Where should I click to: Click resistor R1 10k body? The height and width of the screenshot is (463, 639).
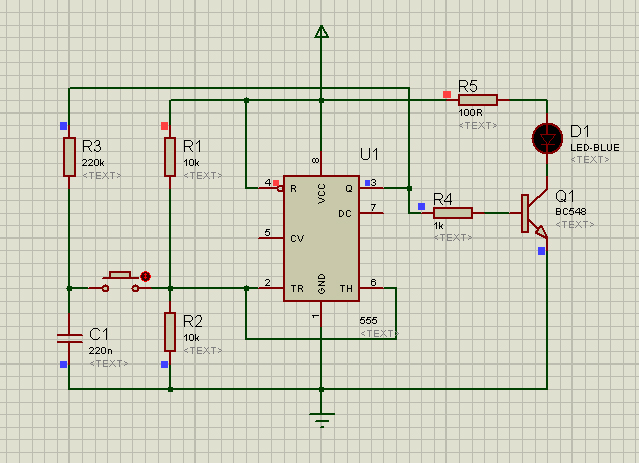click(170, 157)
